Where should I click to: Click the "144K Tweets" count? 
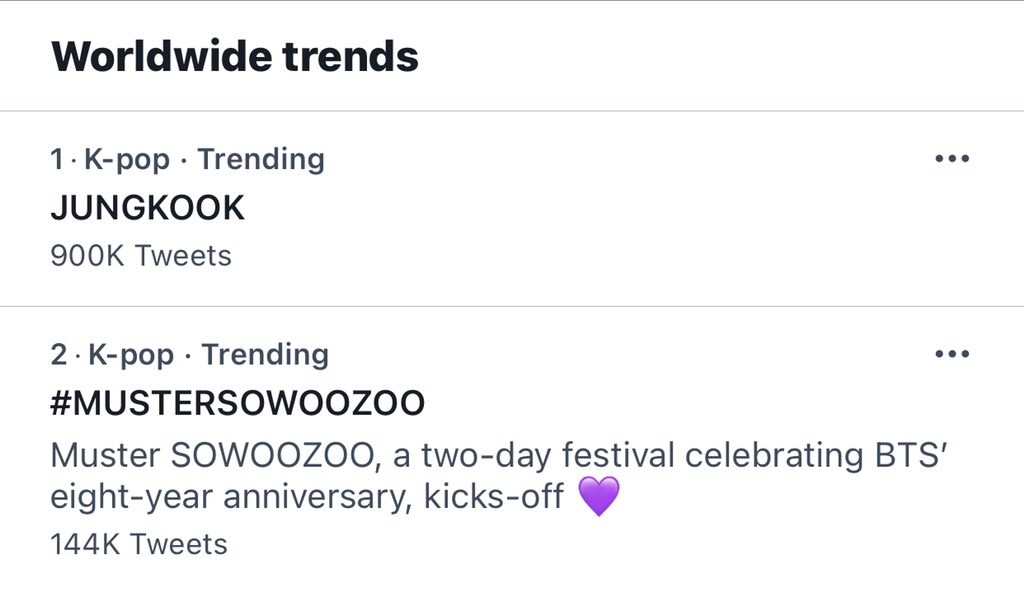coord(139,544)
